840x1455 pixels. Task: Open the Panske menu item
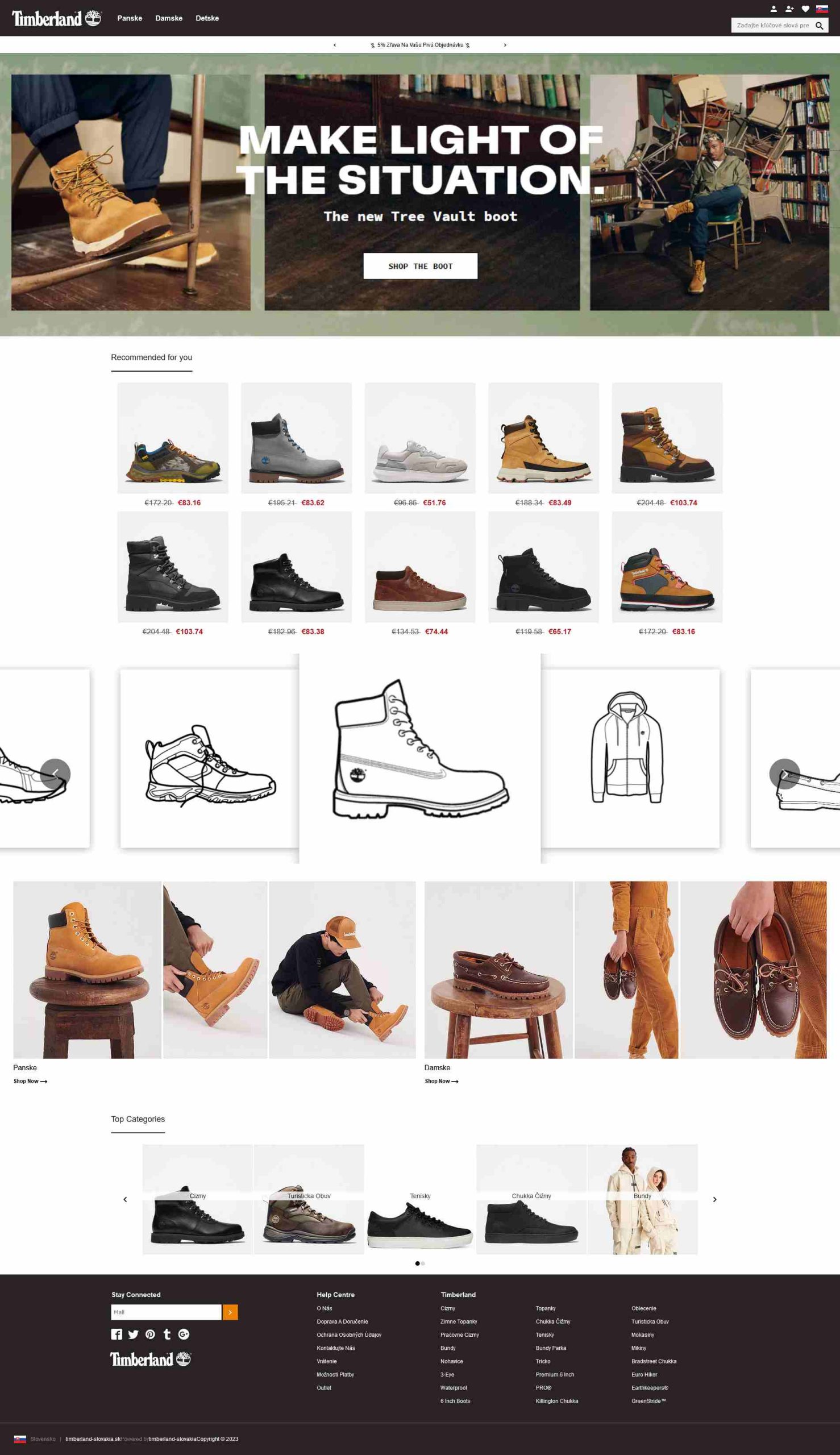(129, 18)
